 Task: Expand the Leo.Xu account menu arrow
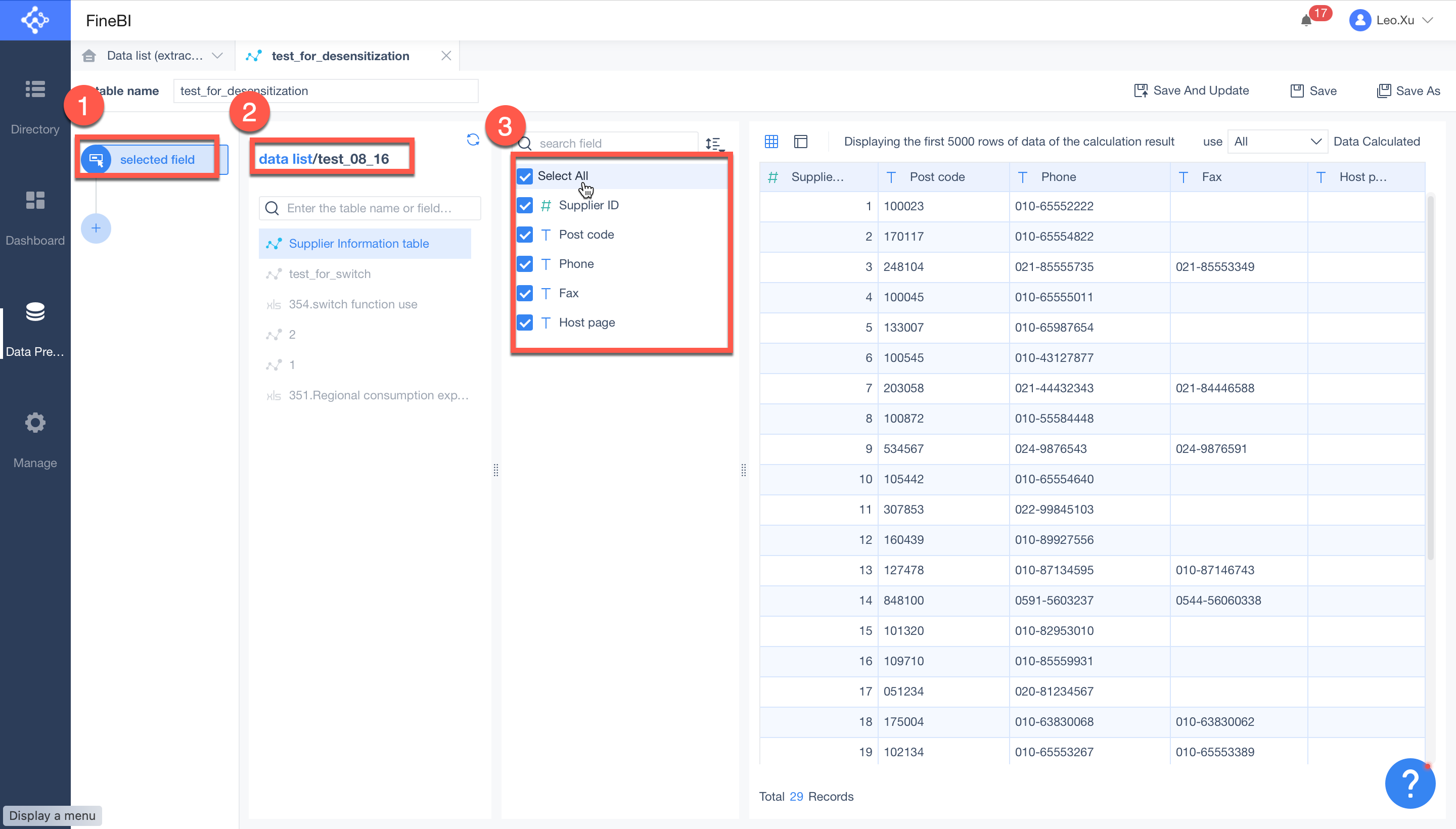pyautogui.click(x=1427, y=21)
